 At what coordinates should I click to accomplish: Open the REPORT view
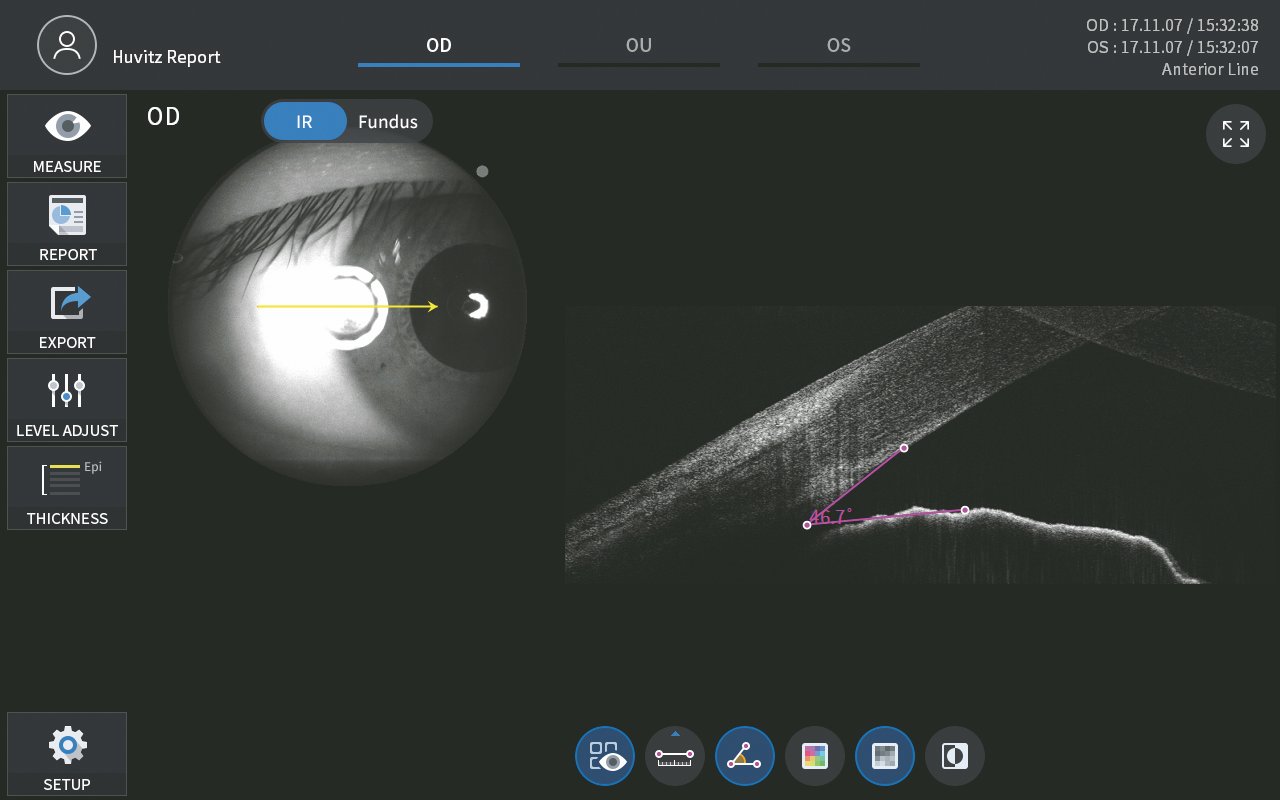click(67, 224)
